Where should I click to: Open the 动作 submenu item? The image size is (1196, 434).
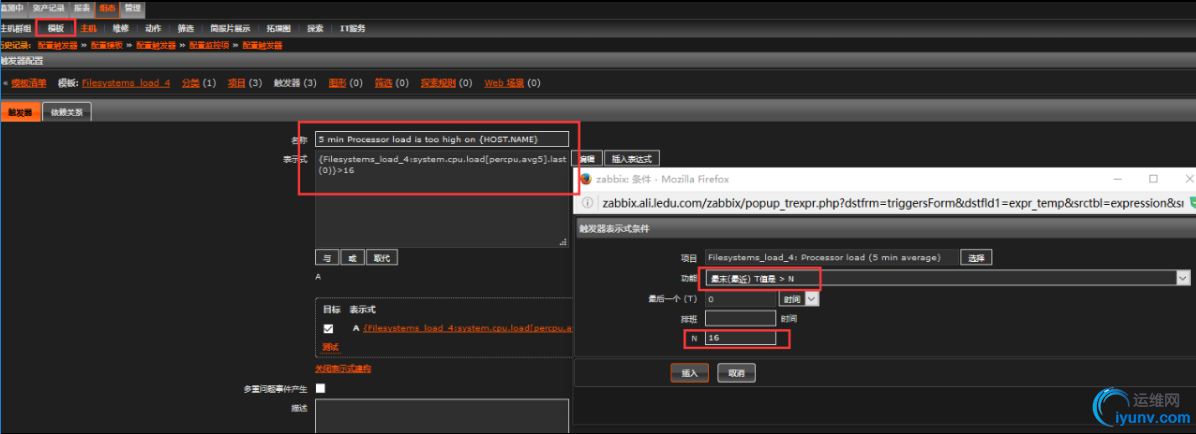pyautogui.click(x=153, y=28)
